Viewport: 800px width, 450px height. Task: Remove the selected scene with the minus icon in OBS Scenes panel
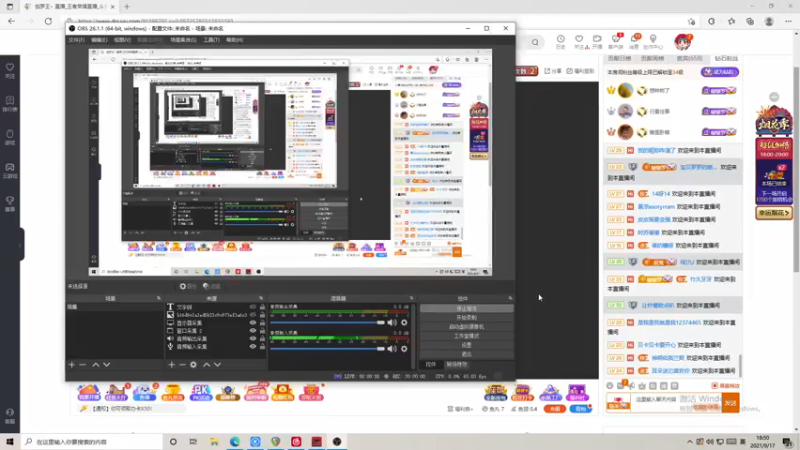(x=83, y=365)
